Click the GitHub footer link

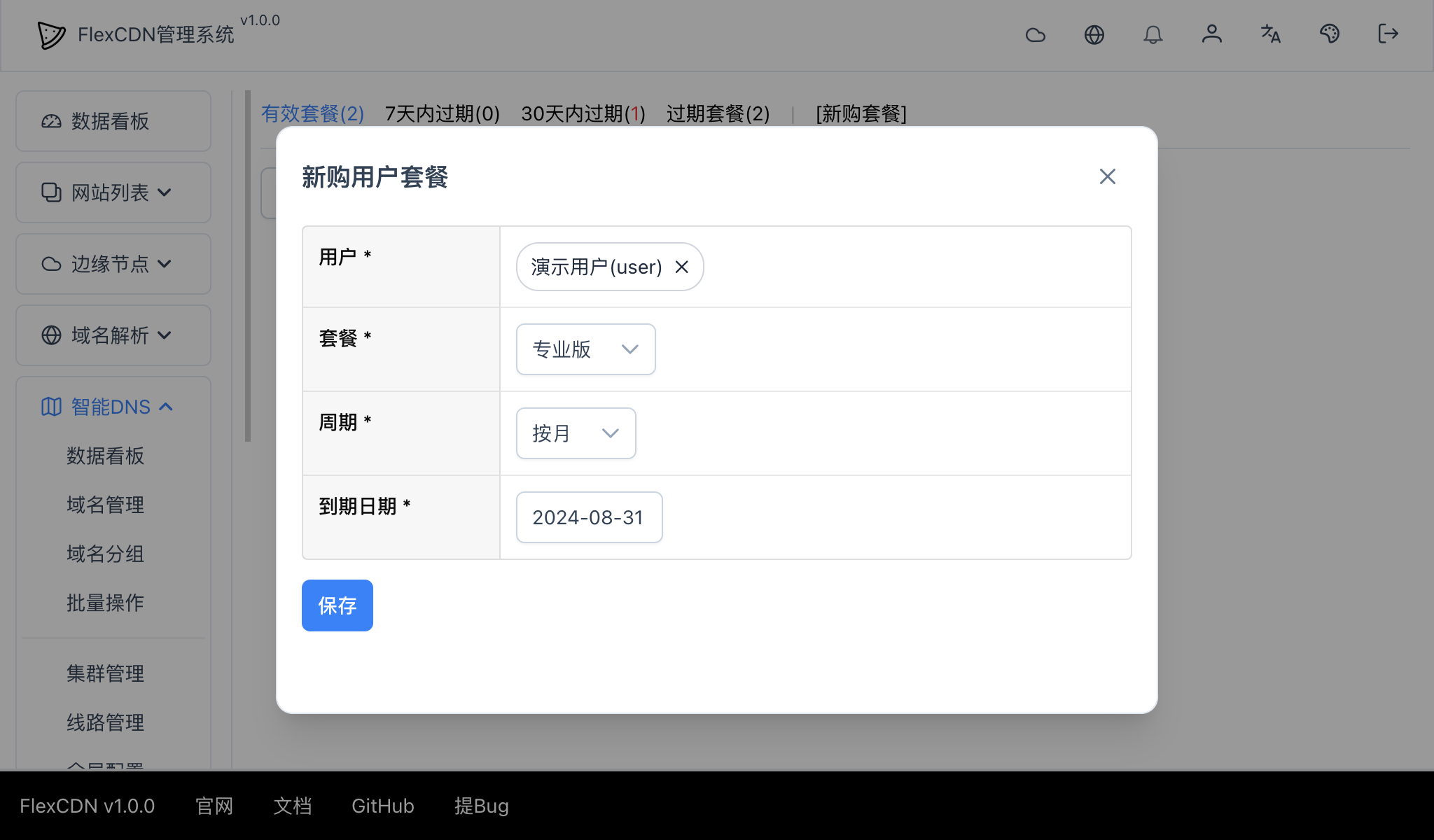(382, 806)
